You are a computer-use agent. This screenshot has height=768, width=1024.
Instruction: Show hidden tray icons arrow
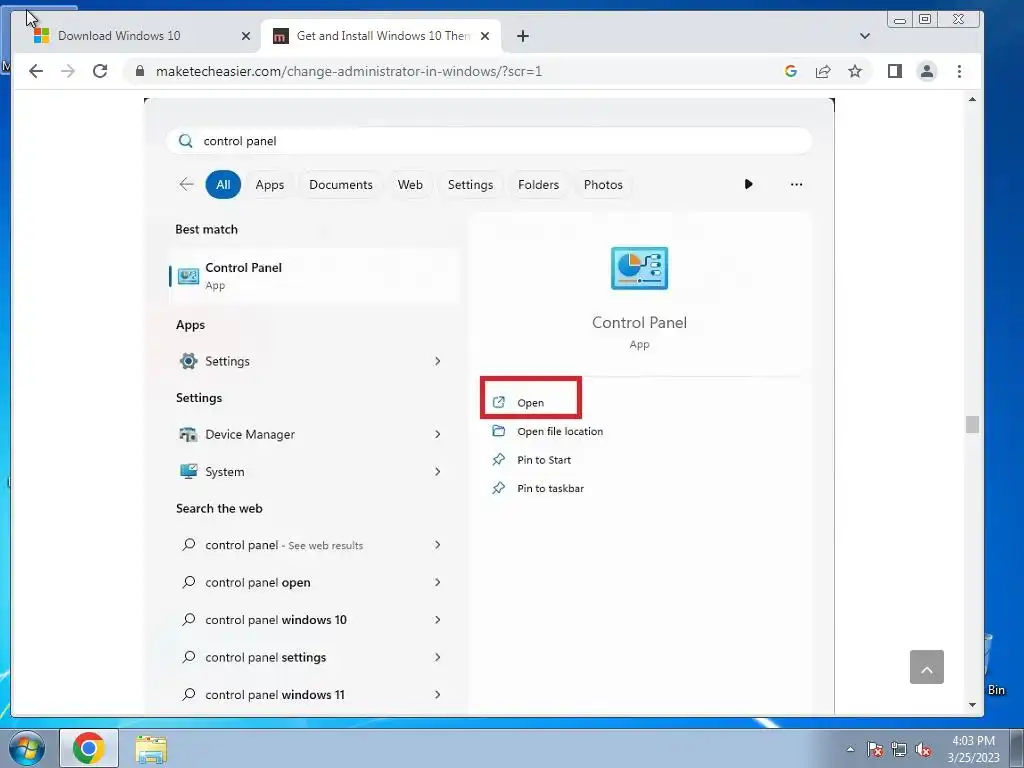pos(850,749)
